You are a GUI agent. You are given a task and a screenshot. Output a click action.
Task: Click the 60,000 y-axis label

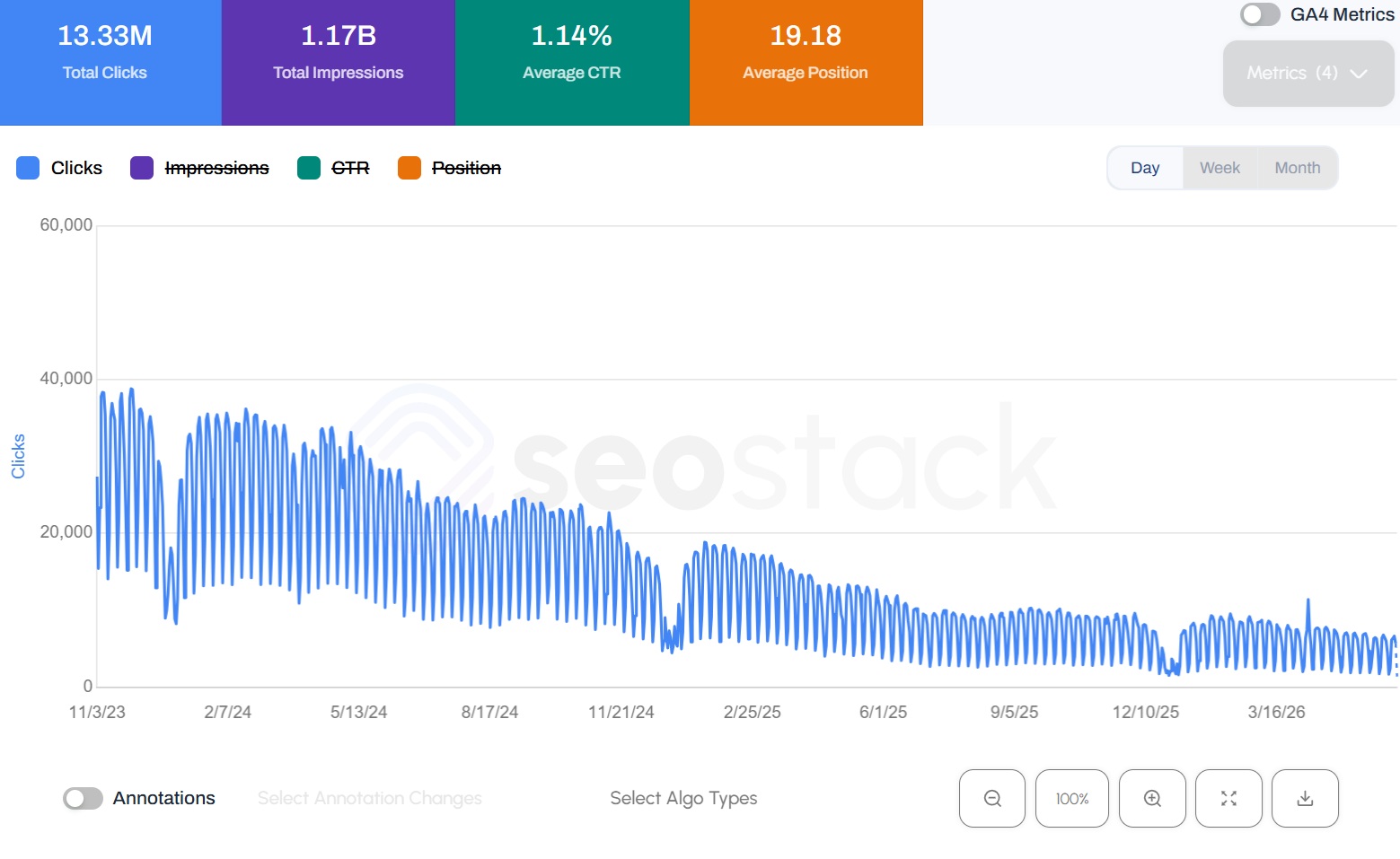click(x=66, y=224)
